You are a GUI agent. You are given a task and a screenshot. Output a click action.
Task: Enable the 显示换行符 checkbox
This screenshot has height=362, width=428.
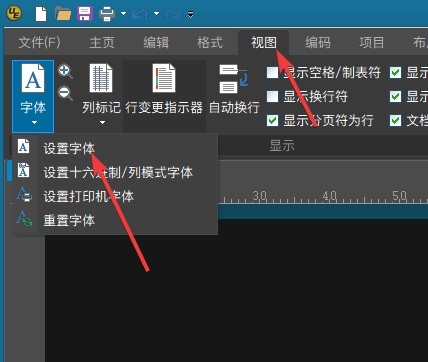tap(272, 97)
